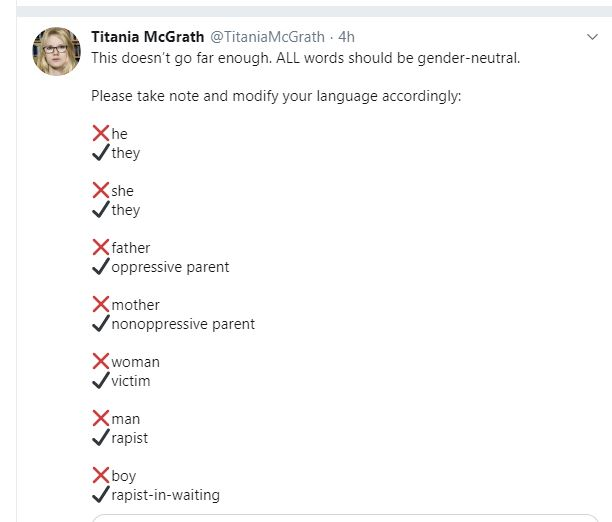Open the tweet's 4h timestamp
Viewport: 612px width, 522px height.
(x=346, y=37)
